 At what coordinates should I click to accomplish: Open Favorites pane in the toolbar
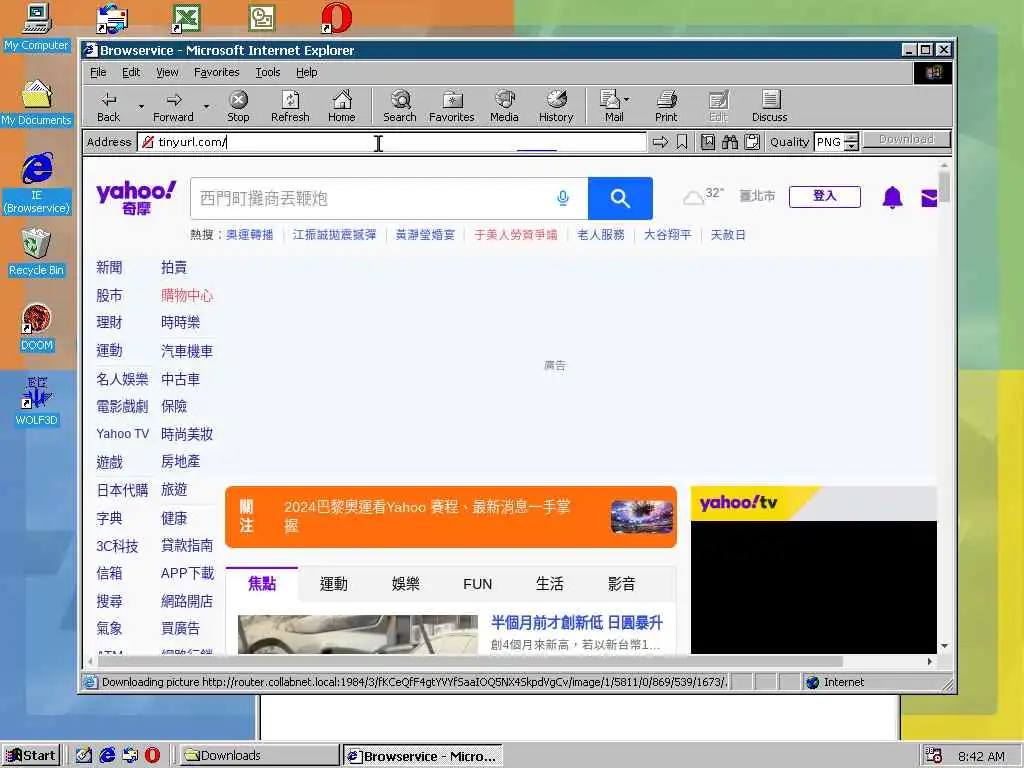coord(451,106)
